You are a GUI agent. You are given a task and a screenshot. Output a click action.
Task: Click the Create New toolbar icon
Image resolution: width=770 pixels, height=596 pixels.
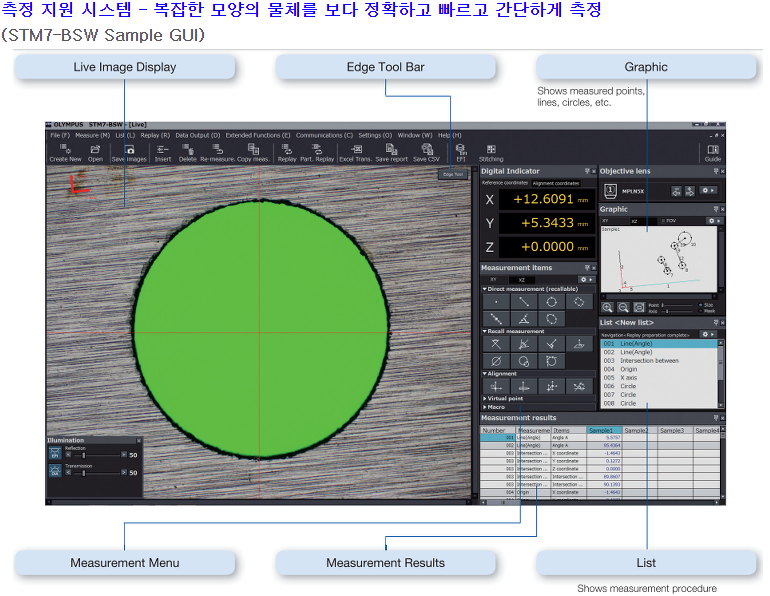[x=65, y=151]
